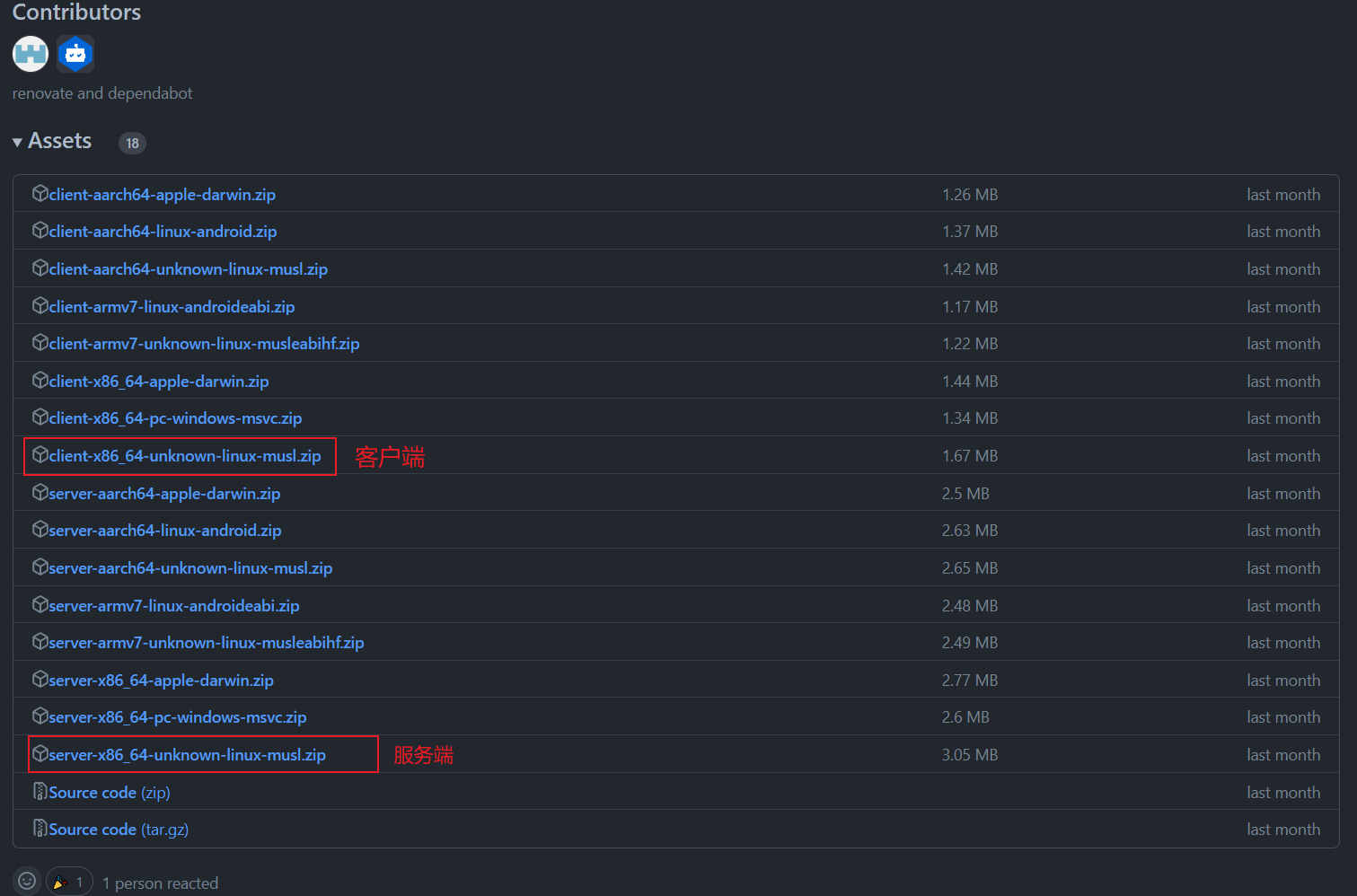Collapse the Assets section triangle
1357x896 pixels.
[17, 143]
